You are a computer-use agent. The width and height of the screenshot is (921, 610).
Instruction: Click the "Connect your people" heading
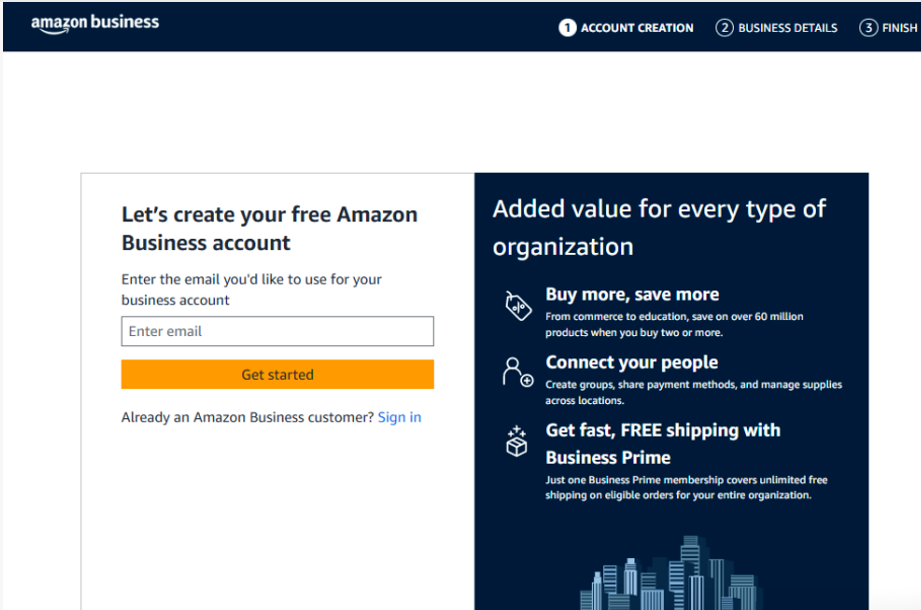click(631, 362)
